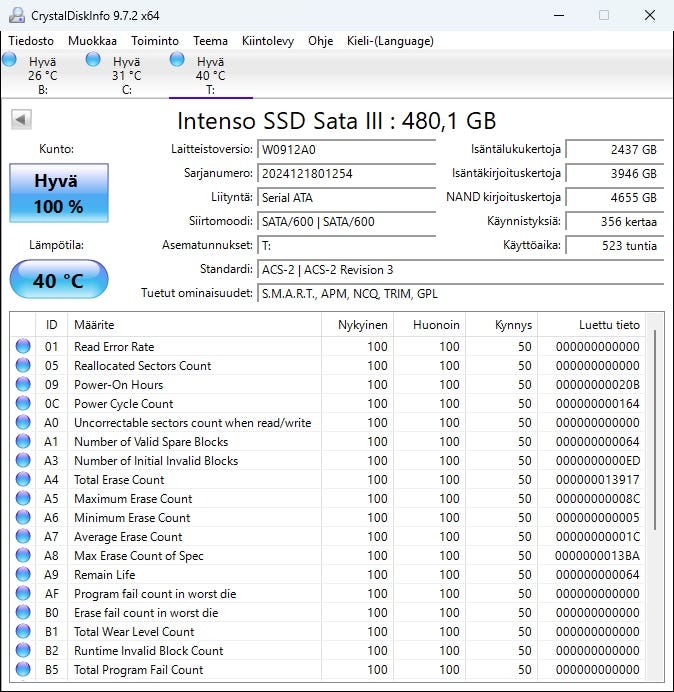The width and height of the screenshot is (674, 692).
Task: Click the Luettu tieto column header
Action: pos(608,325)
